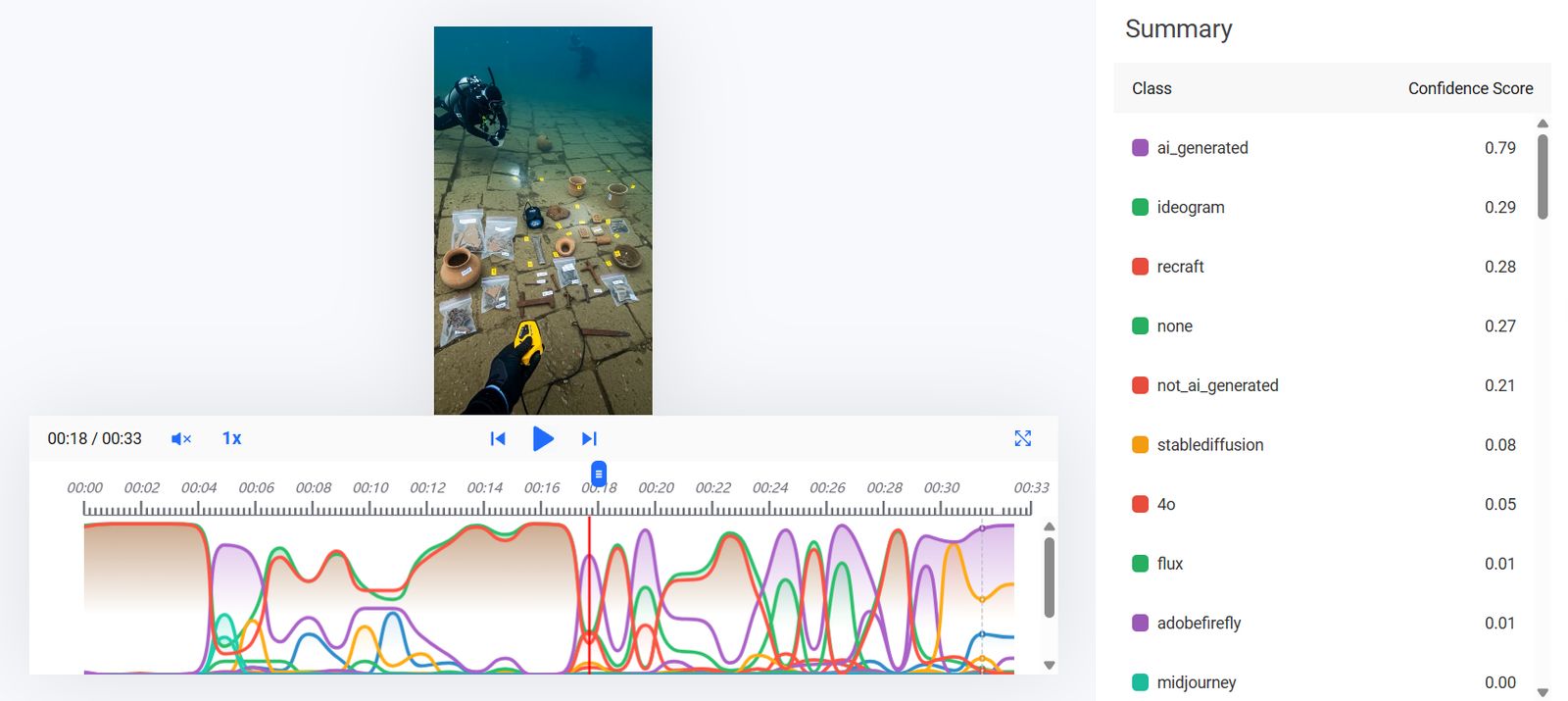This screenshot has height=701, width=1568.
Task: Click the Confidence Score column header
Action: click(x=1470, y=88)
